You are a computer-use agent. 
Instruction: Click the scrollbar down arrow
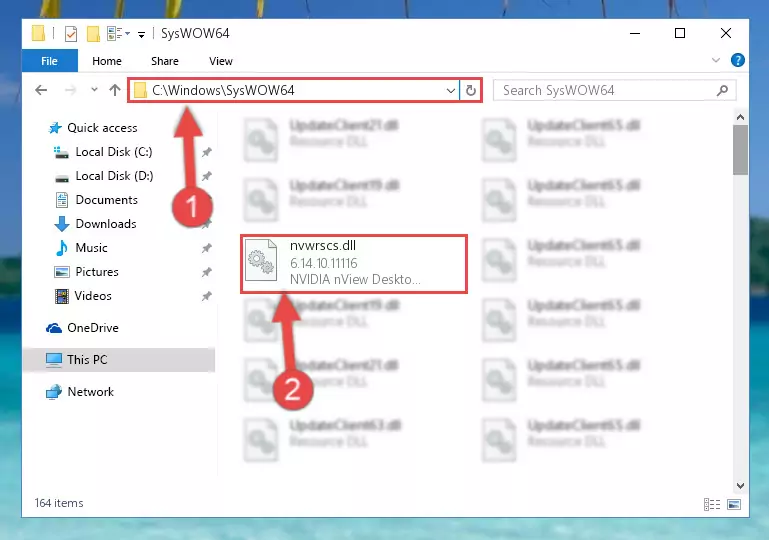pyautogui.click(x=740, y=486)
